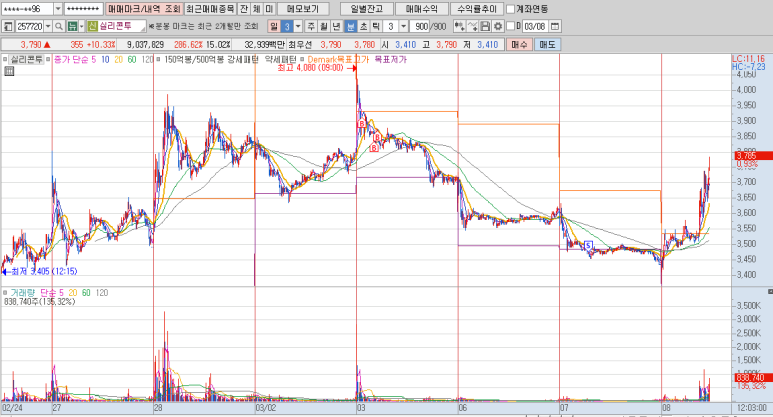Click the small square before 거래량 legend
Screen dimensions: 773x417
click(5, 293)
